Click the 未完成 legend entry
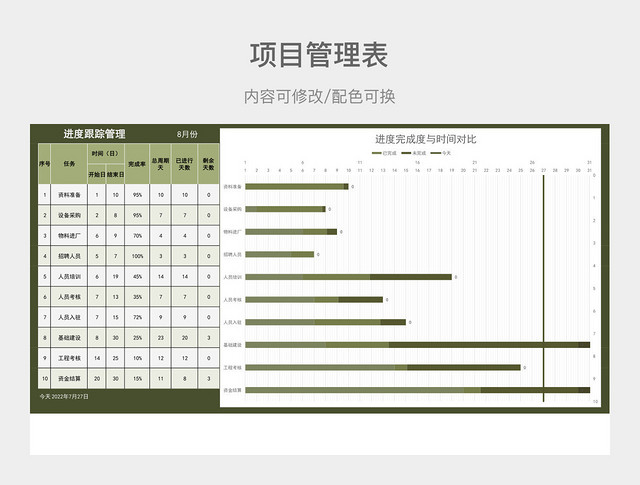Screen dimensions: 640x485 [414, 153]
